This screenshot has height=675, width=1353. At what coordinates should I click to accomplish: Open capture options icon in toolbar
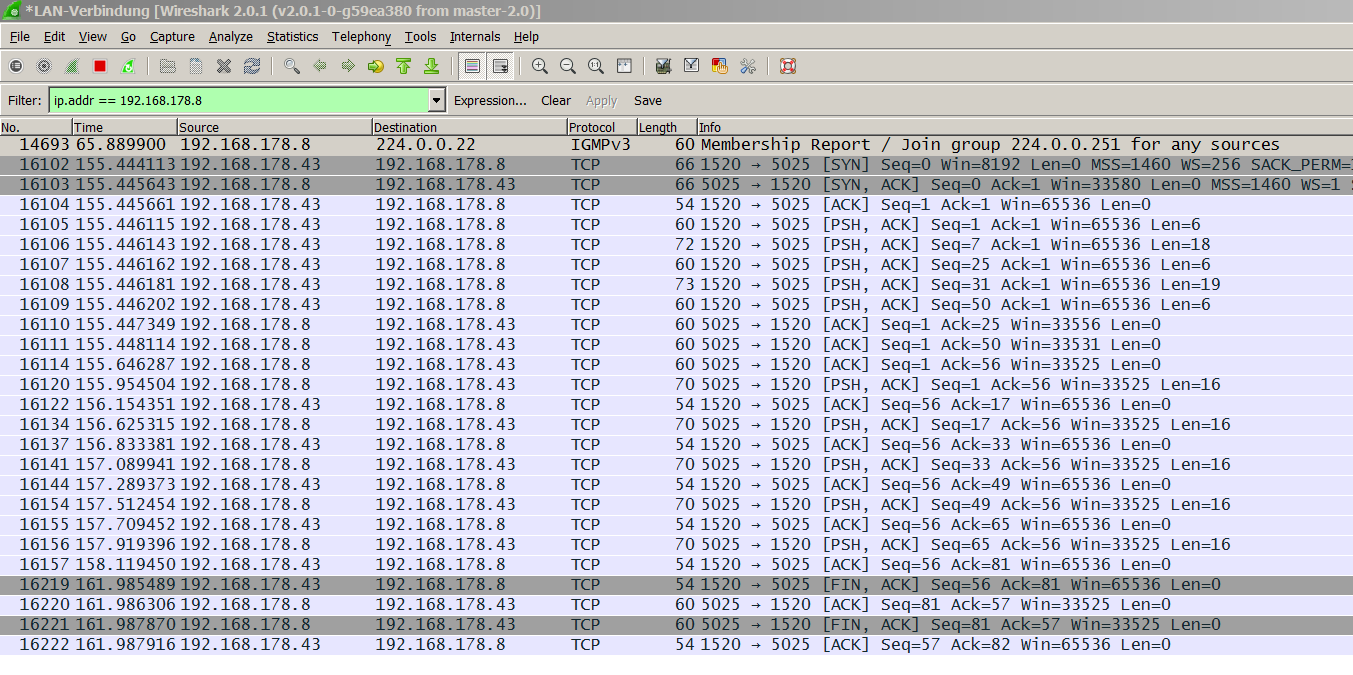tap(43, 66)
